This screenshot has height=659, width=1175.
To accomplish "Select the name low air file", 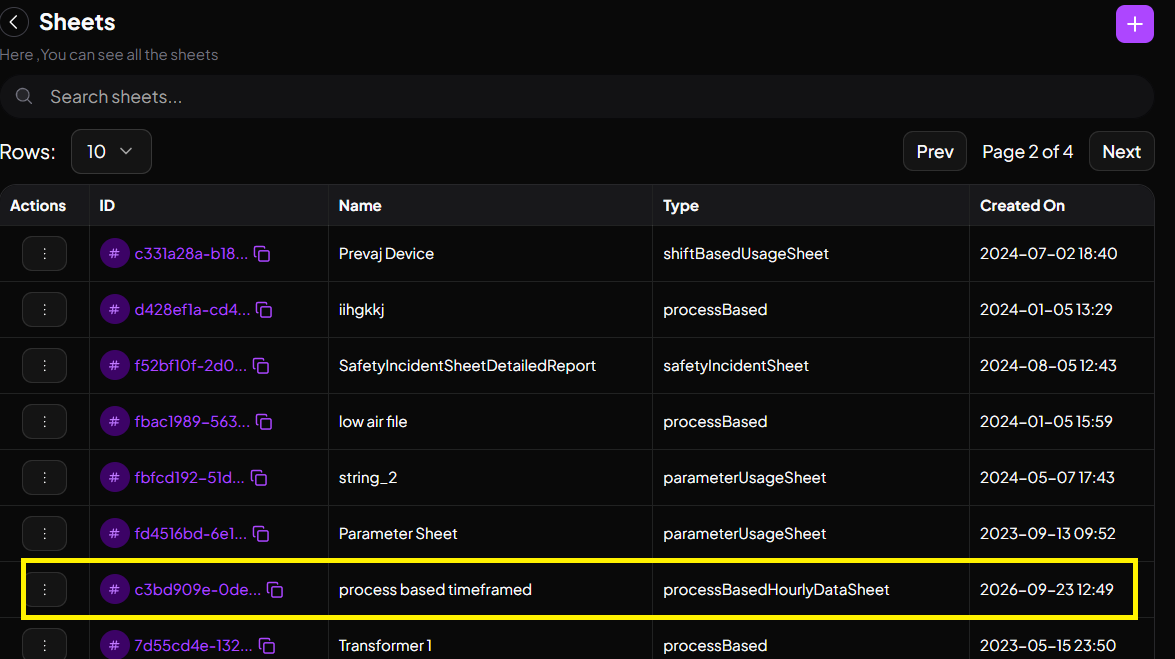I will [x=373, y=421].
